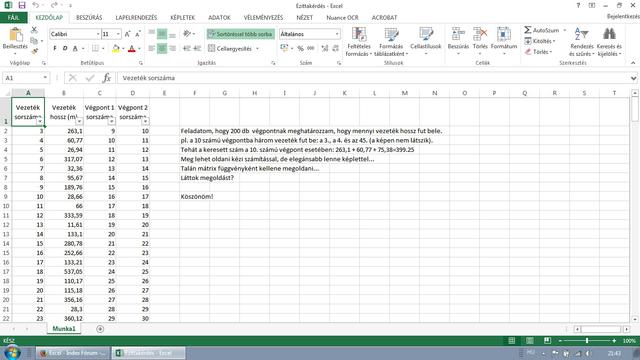Viewport: 640px width, 360px height.
Task: Click the insert function fx icon
Action: 107,78
